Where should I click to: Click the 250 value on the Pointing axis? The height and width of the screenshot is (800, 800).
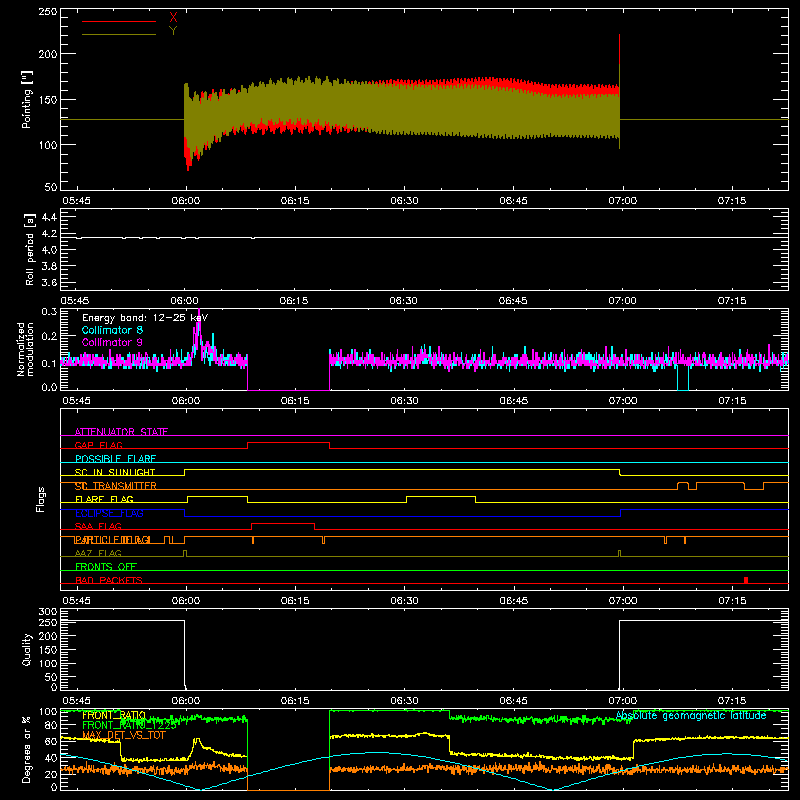[x=48, y=11]
